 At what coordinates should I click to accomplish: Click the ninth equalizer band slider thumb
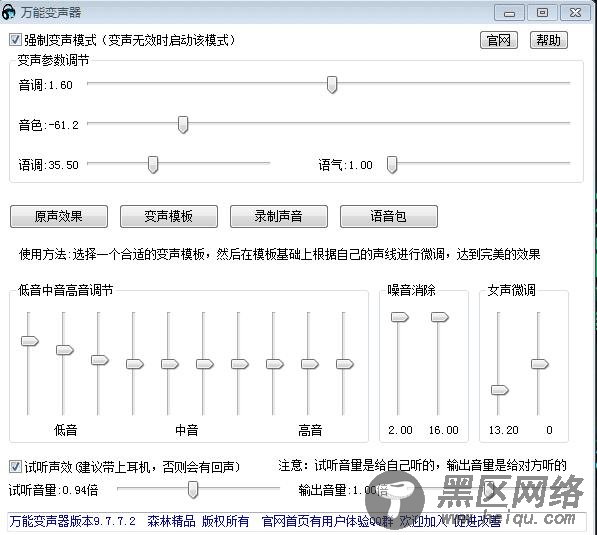point(310,364)
